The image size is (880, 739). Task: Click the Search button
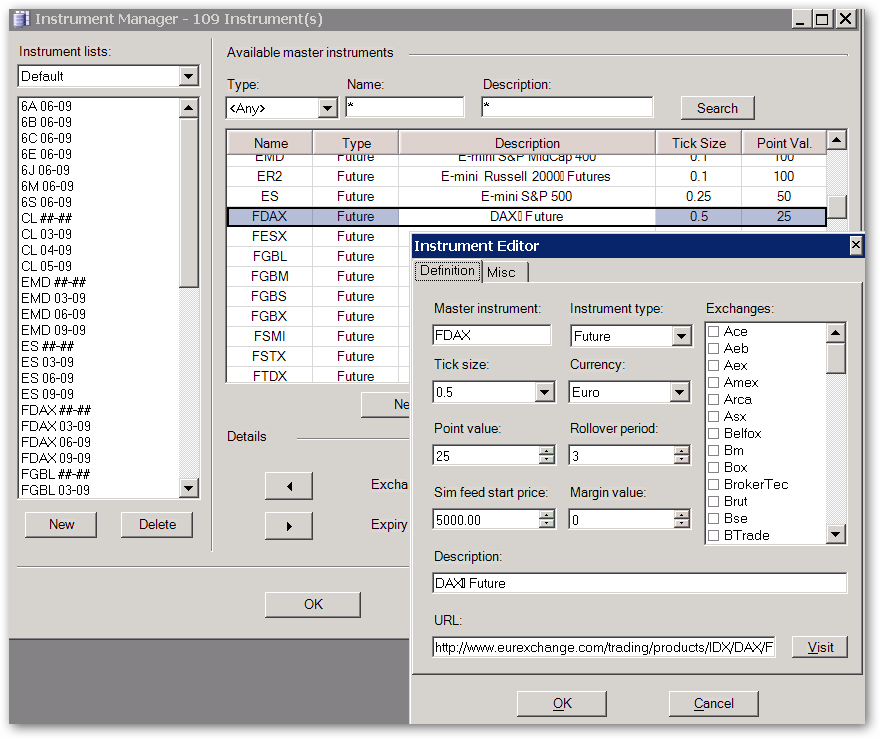[x=717, y=108]
